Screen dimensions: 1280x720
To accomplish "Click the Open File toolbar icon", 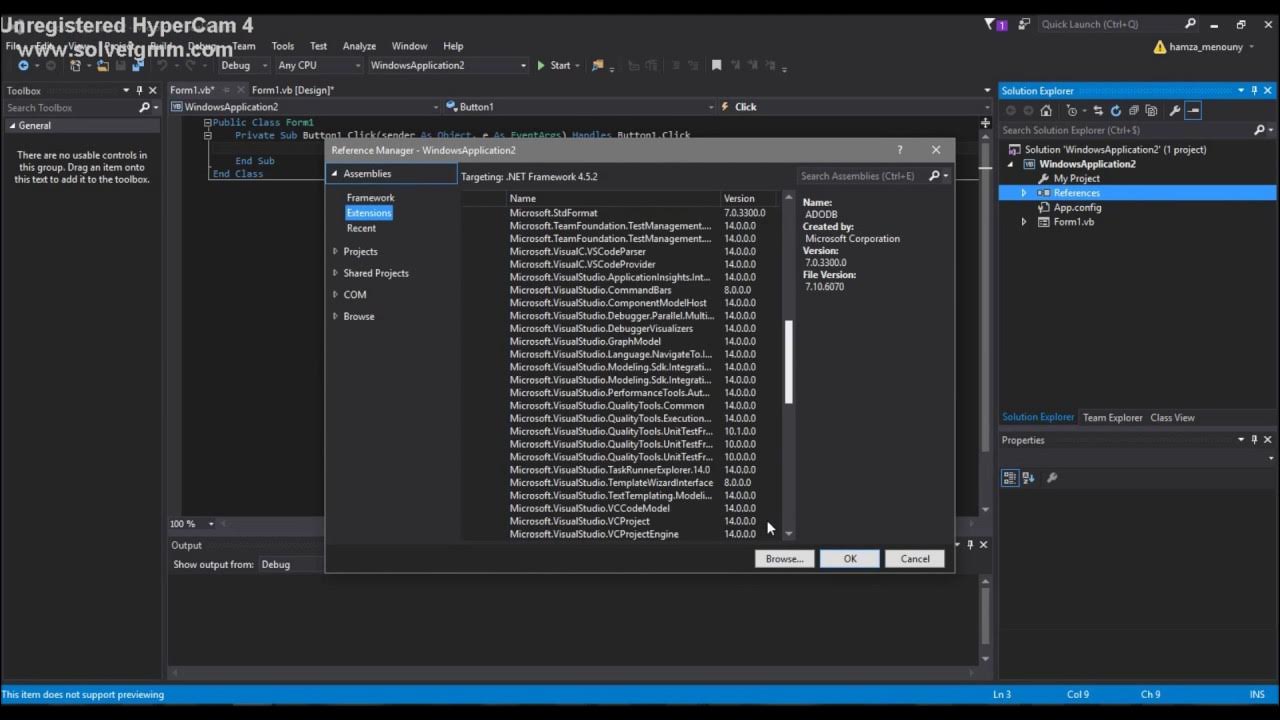I will [102, 66].
